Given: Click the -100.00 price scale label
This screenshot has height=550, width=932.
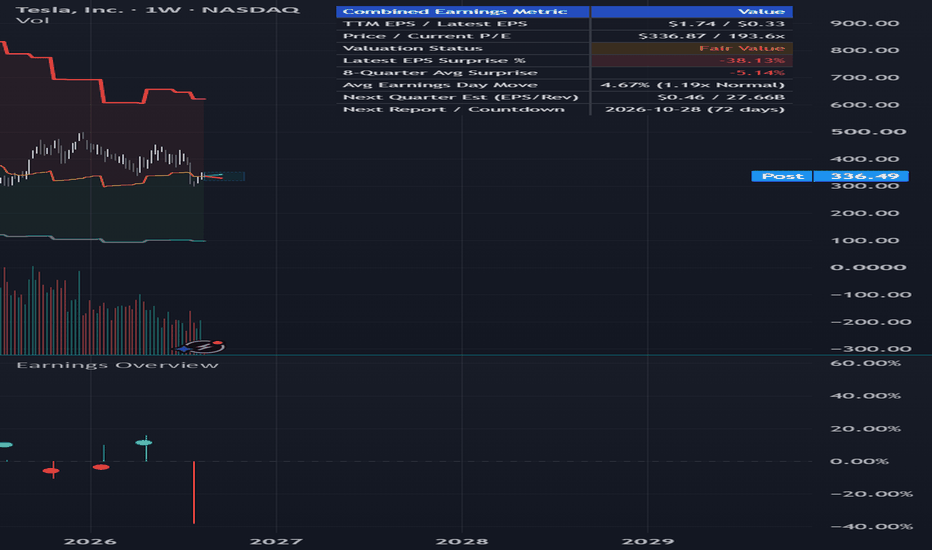Looking at the screenshot, I should tap(871, 294).
